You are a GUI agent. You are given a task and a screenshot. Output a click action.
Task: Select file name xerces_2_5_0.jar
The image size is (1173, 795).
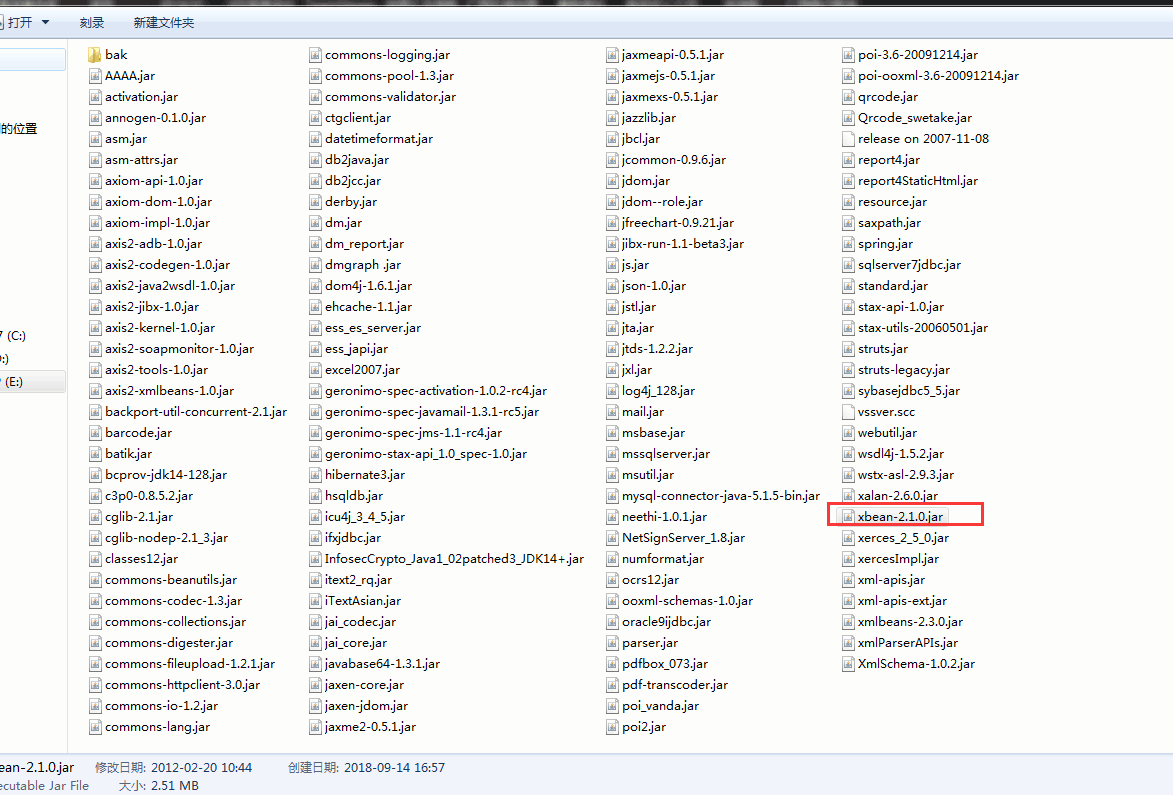pyautogui.click(x=904, y=537)
